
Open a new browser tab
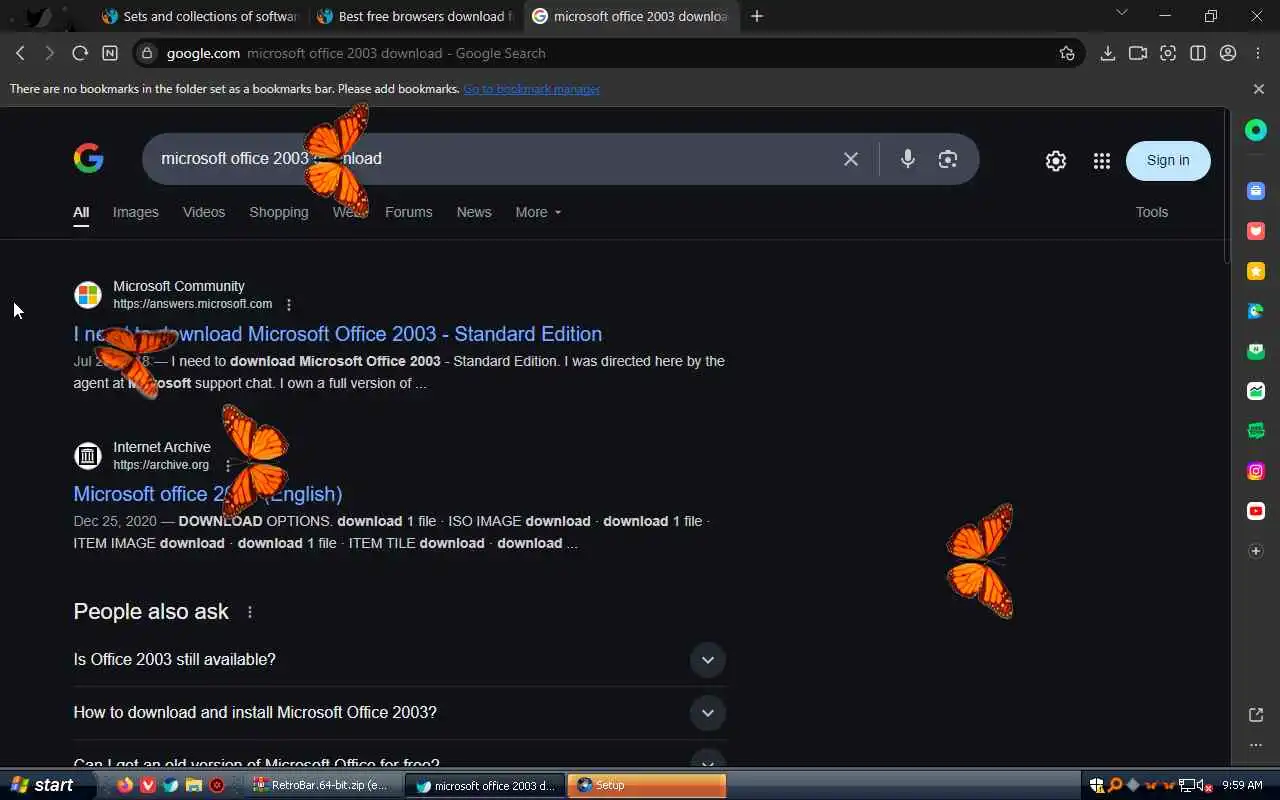point(757,16)
